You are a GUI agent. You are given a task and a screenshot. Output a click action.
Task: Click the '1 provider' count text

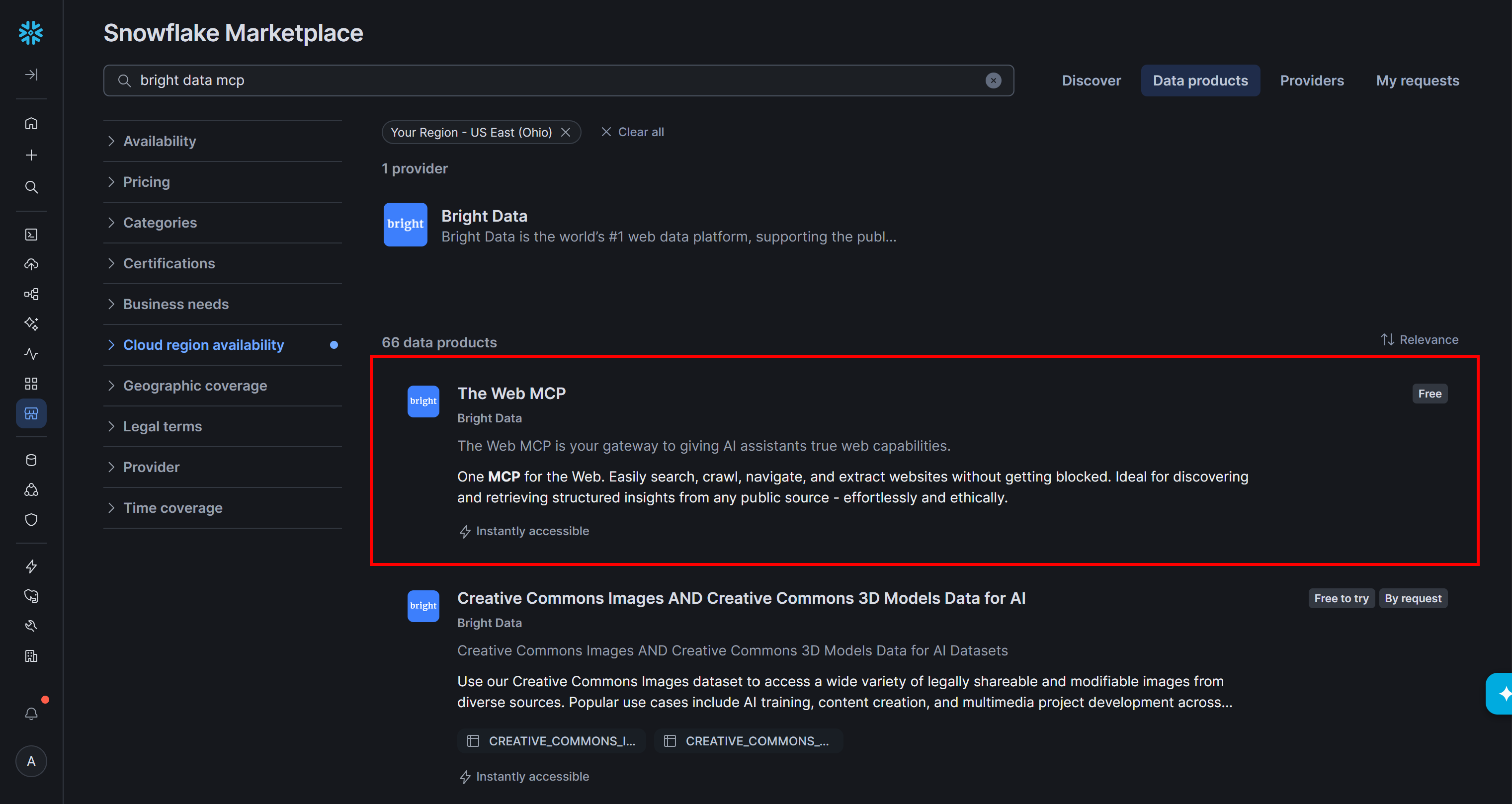(415, 168)
